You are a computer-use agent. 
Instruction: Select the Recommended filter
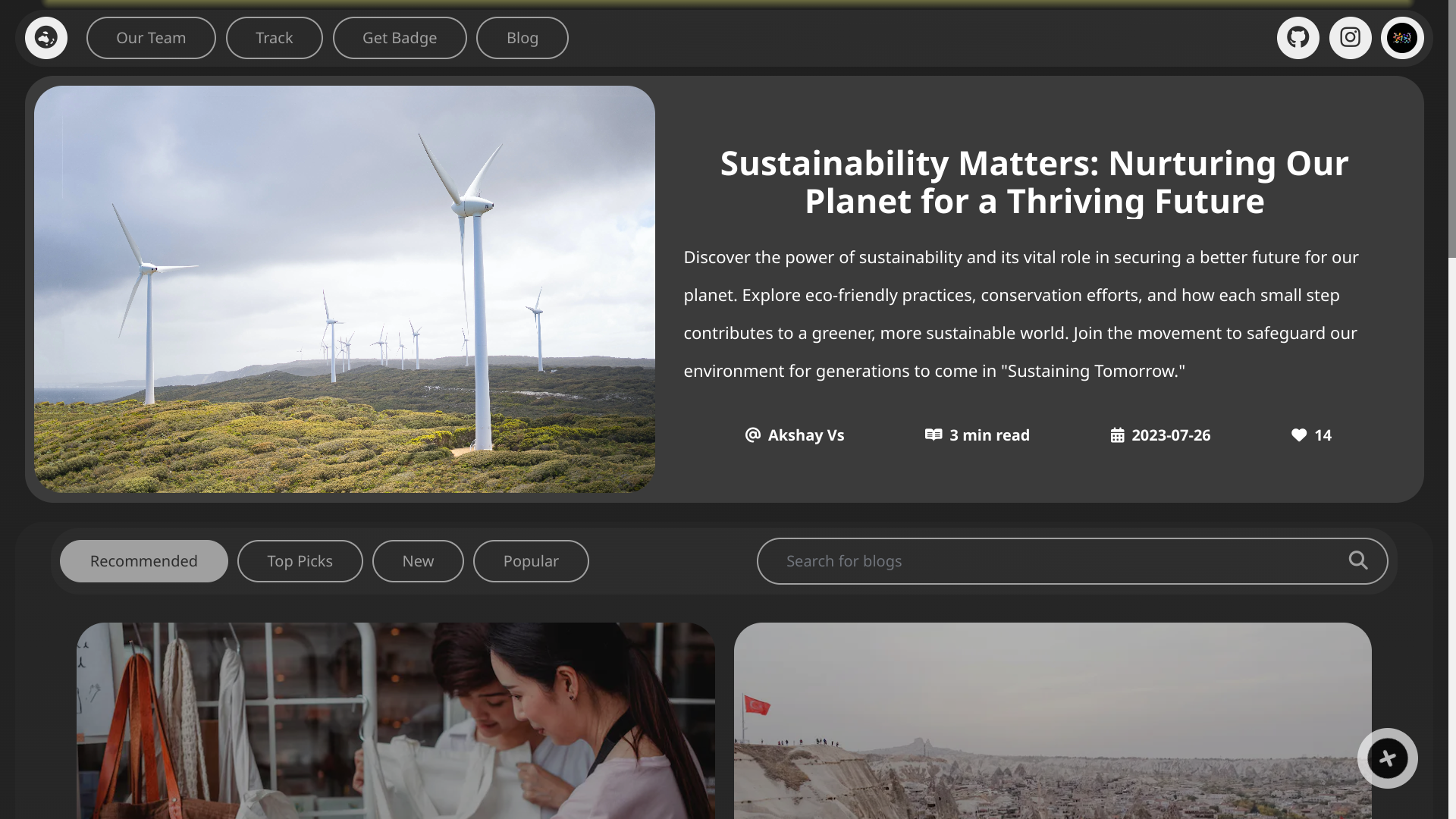144,561
